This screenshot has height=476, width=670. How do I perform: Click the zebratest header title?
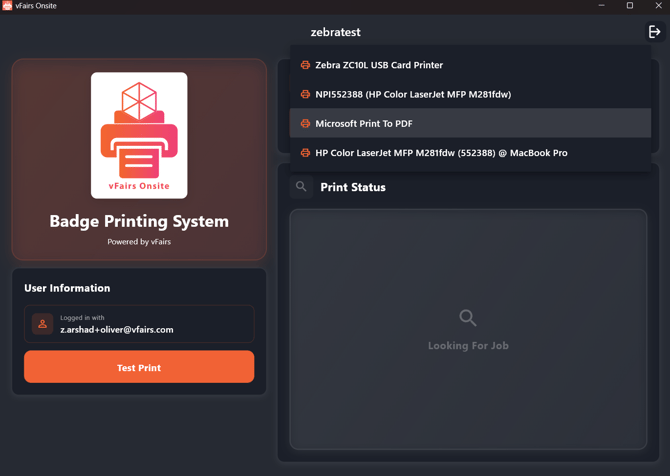coord(335,32)
